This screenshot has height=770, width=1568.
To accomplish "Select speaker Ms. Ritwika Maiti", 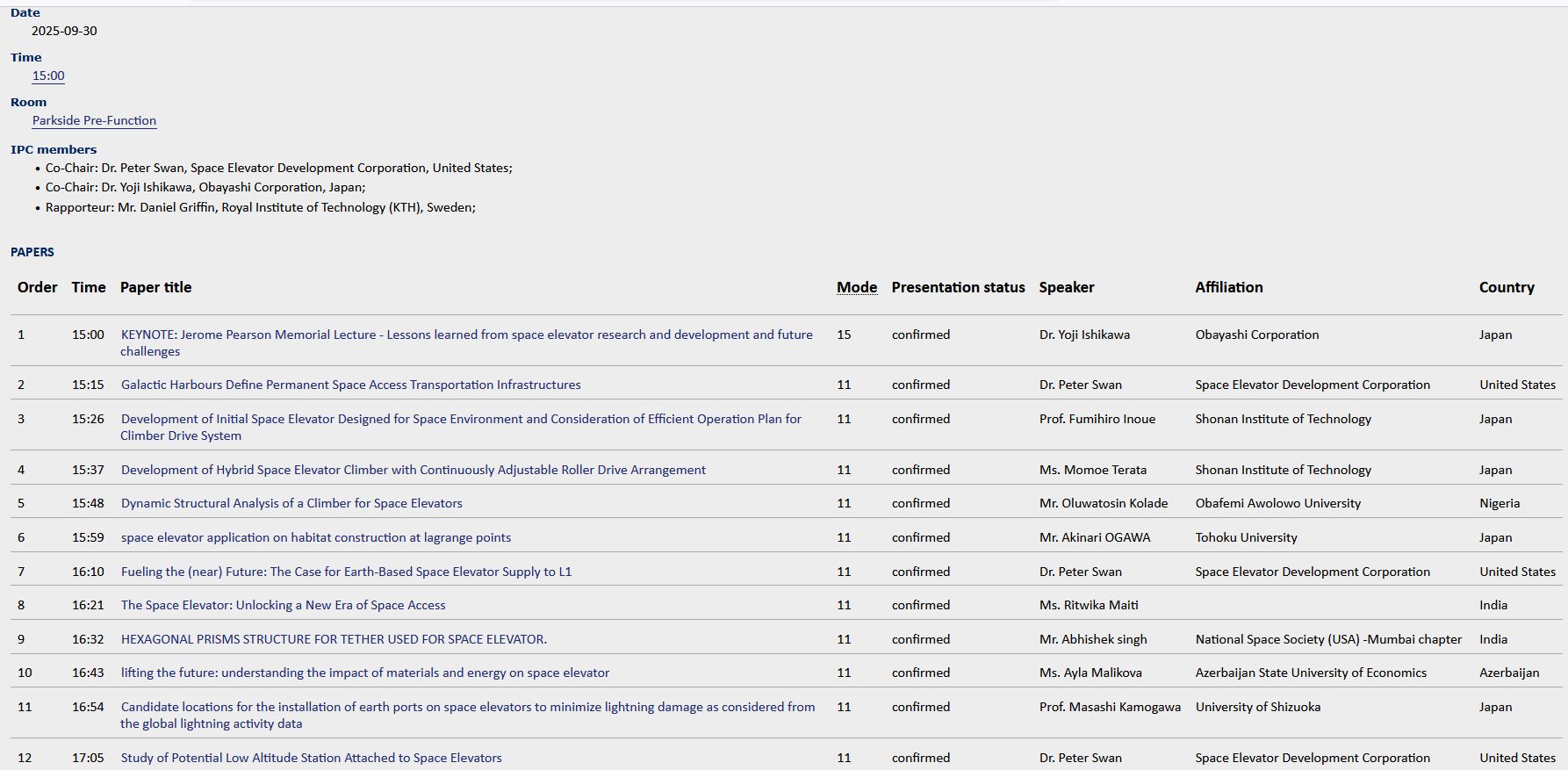I will pos(1089,605).
